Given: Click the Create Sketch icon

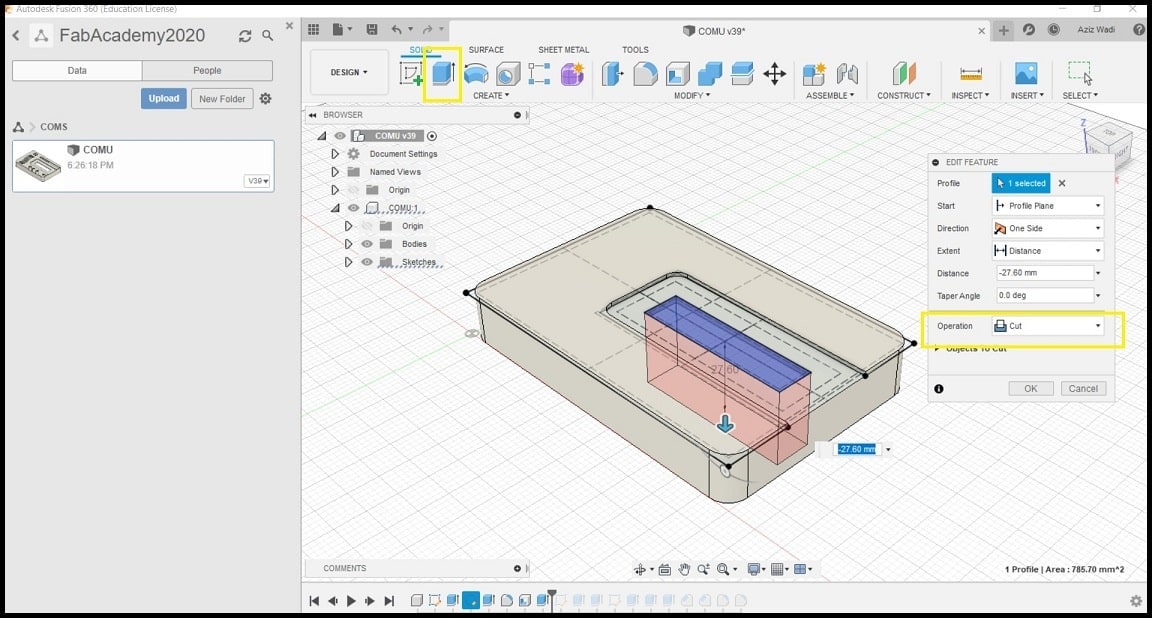Looking at the screenshot, I should click(411, 74).
